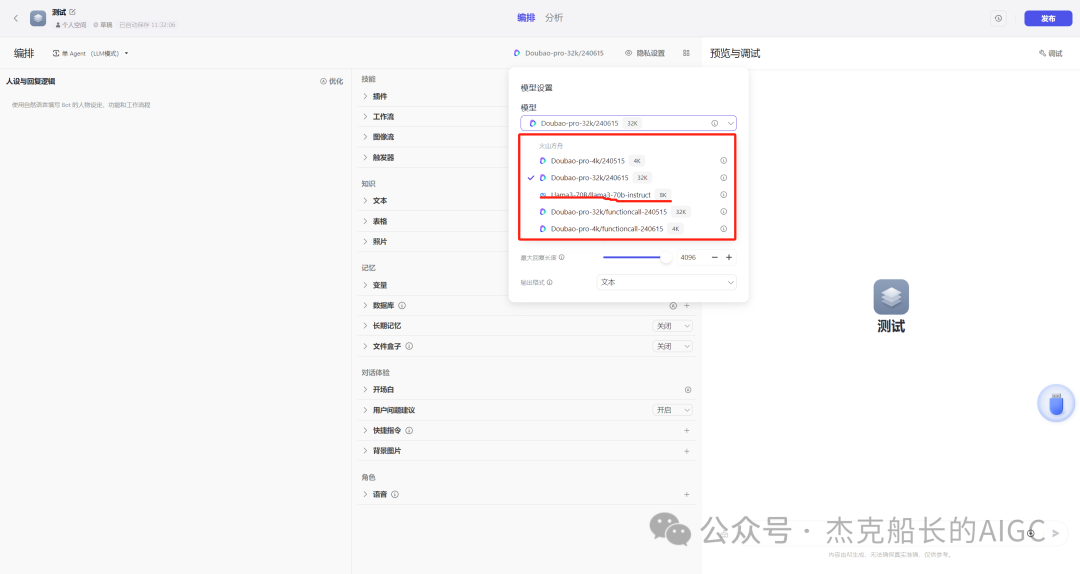Image resolution: width=1080 pixels, height=574 pixels.
Task: Open the 文件盒子 关闭 dropdown
Action: coord(672,347)
